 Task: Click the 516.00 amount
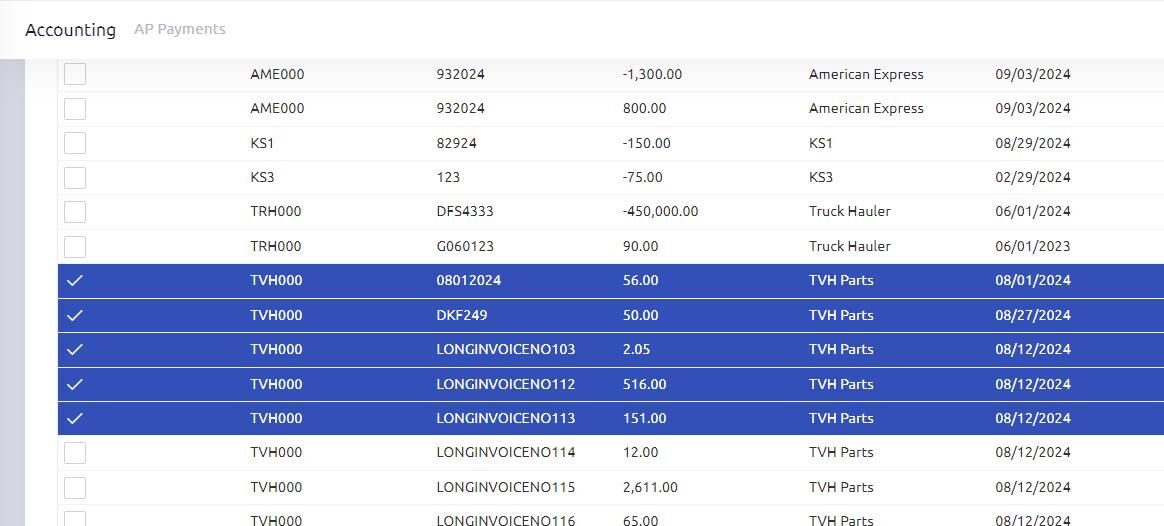point(644,384)
